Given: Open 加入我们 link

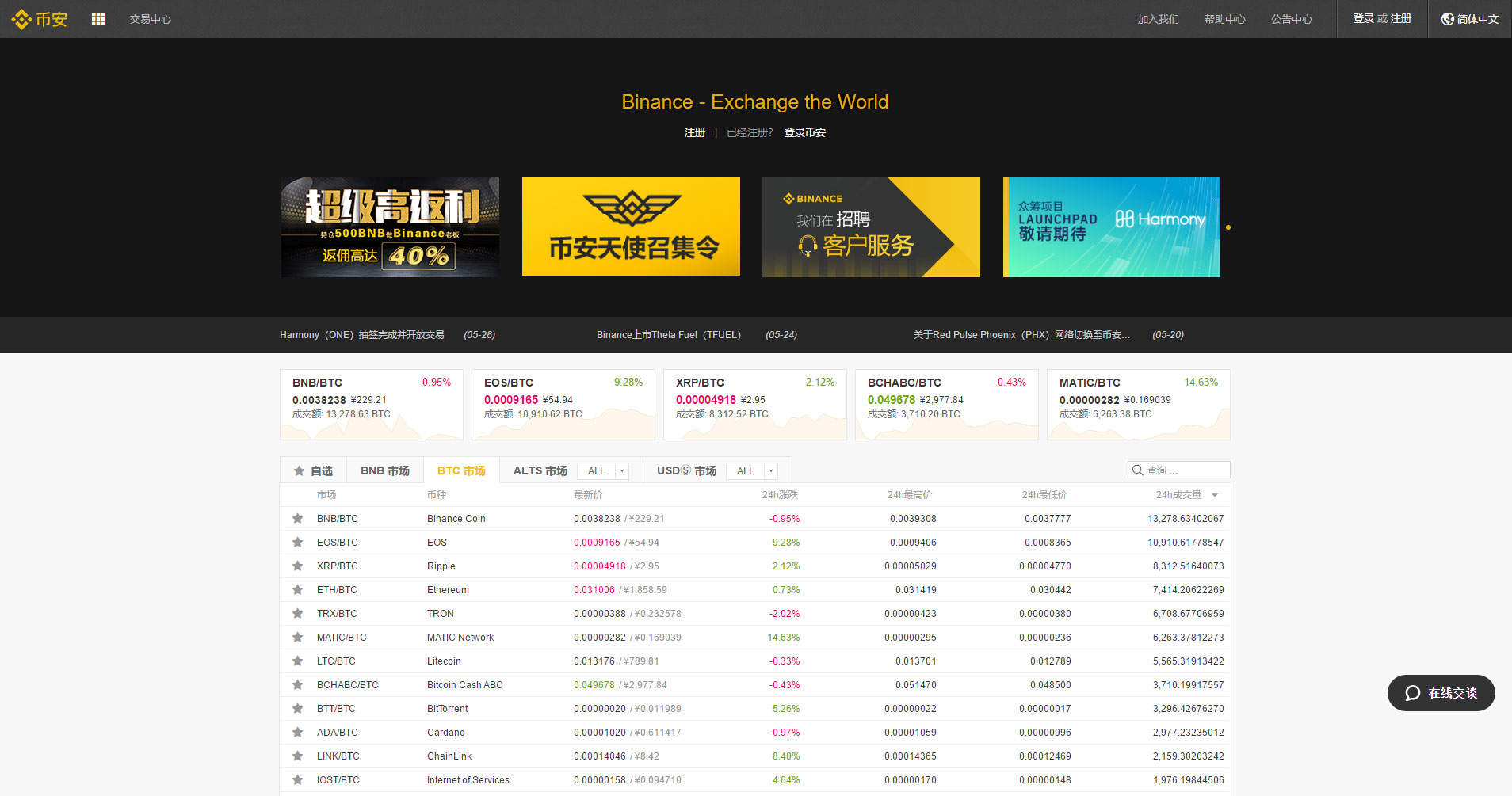Looking at the screenshot, I should (1158, 19).
